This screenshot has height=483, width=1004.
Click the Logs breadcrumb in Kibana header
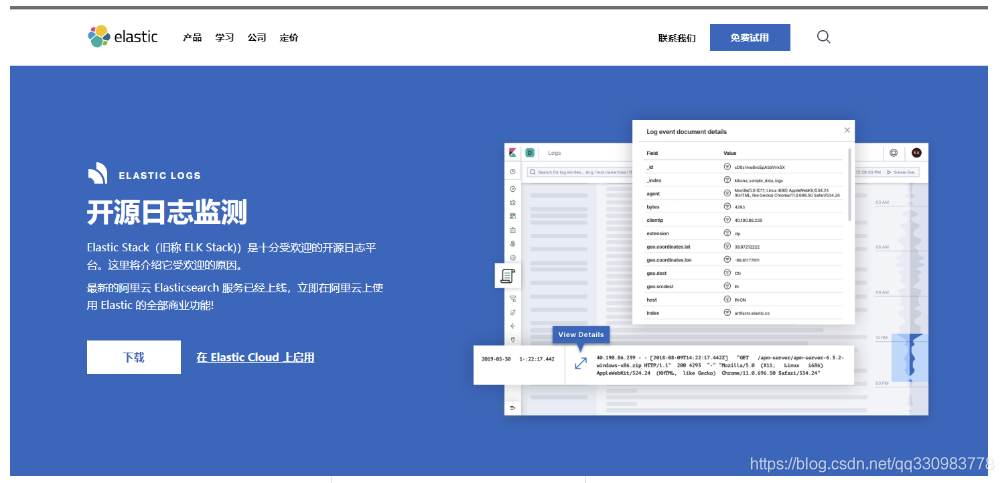click(555, 153)
